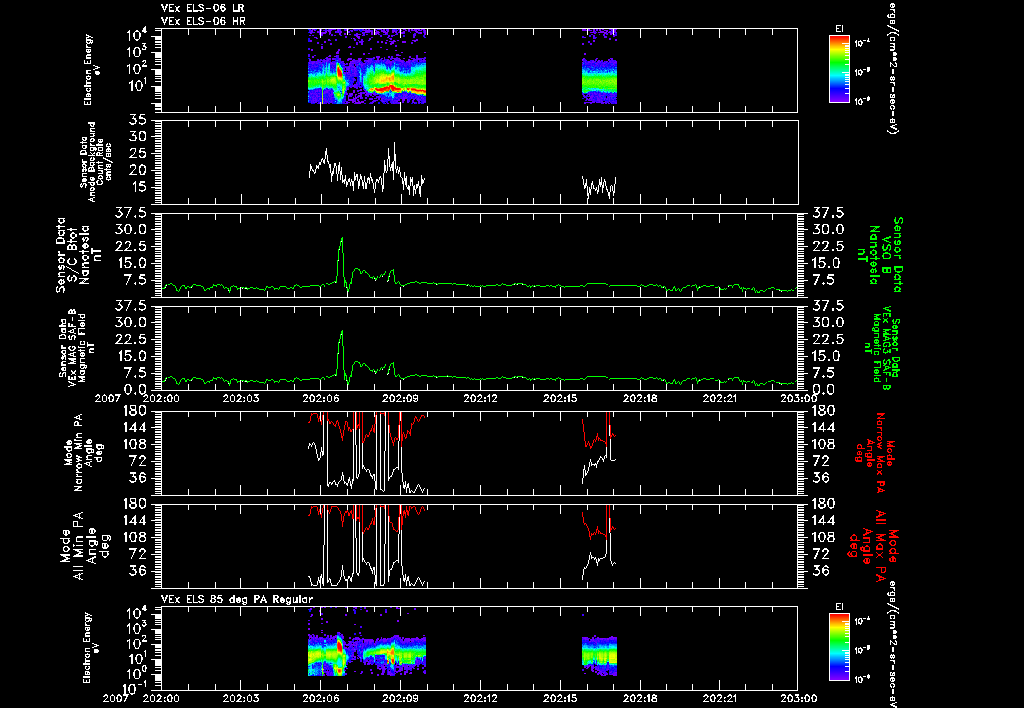Screen dimensions: 1024x708
Task: Click '202:21' on the bottom time axis
Action: tap(720, 698)
